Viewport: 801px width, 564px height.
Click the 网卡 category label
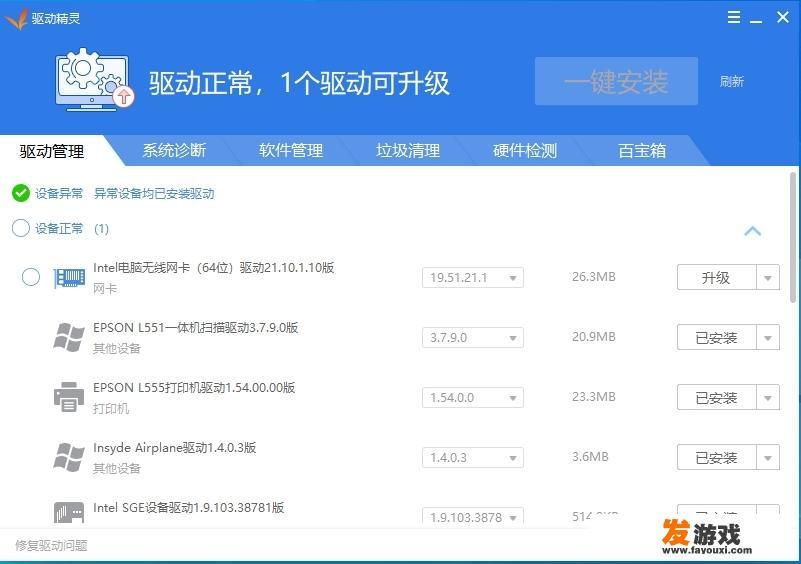click(105, 289)
